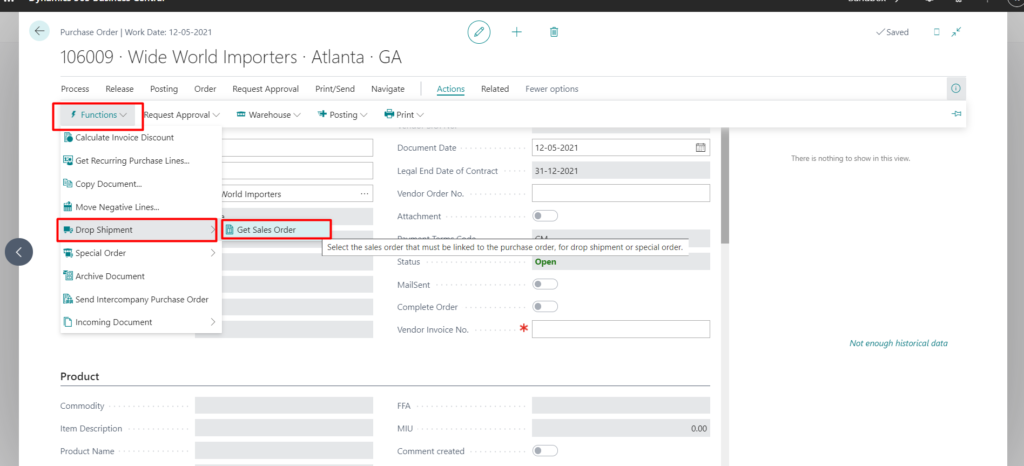
Task: Click the Special Order icon
Action: pos(68,253)
